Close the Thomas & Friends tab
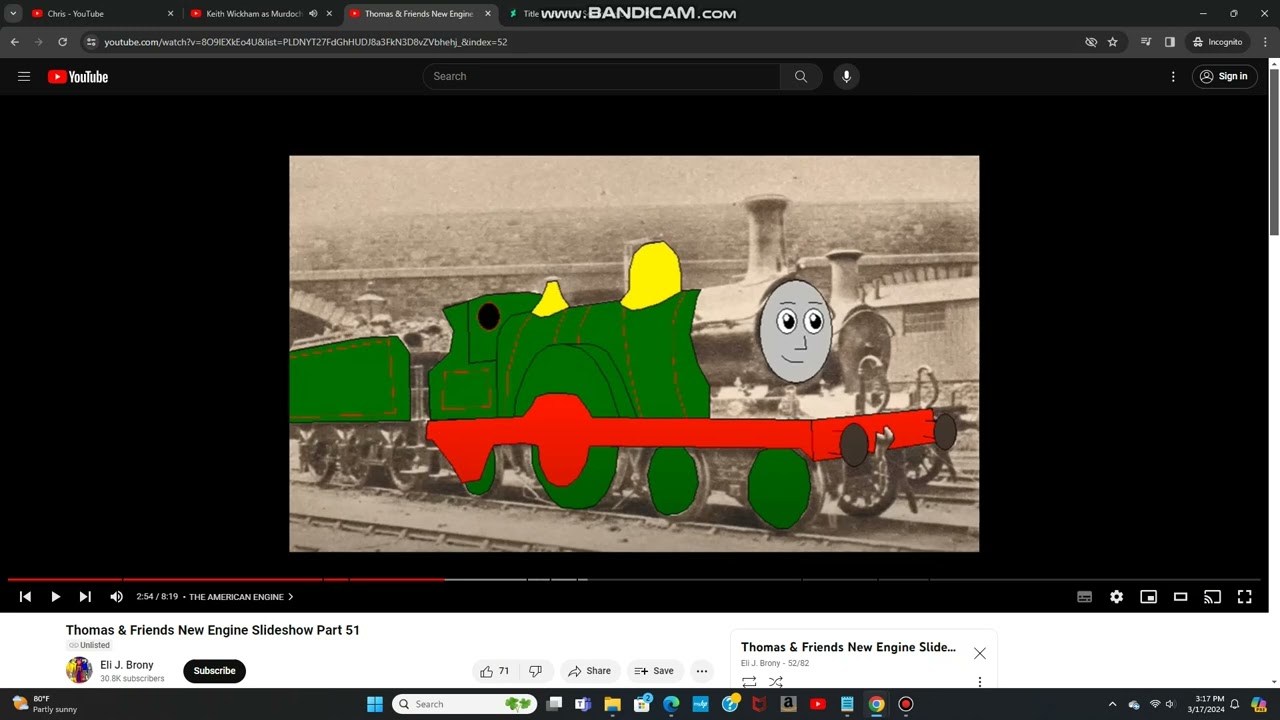 pos(488,14)
